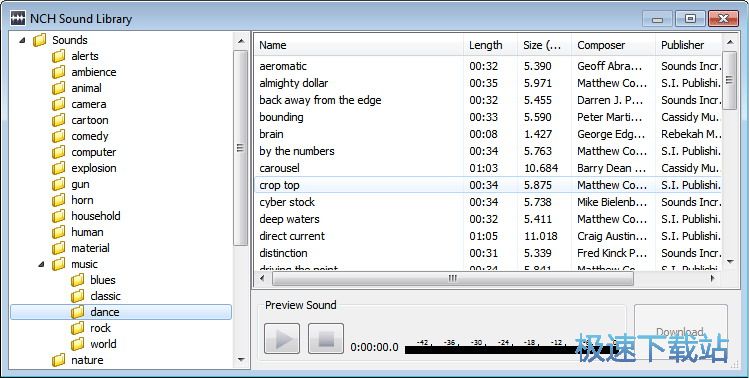
Task: Open the cartoon folder icon
Action: click(59, 120)
